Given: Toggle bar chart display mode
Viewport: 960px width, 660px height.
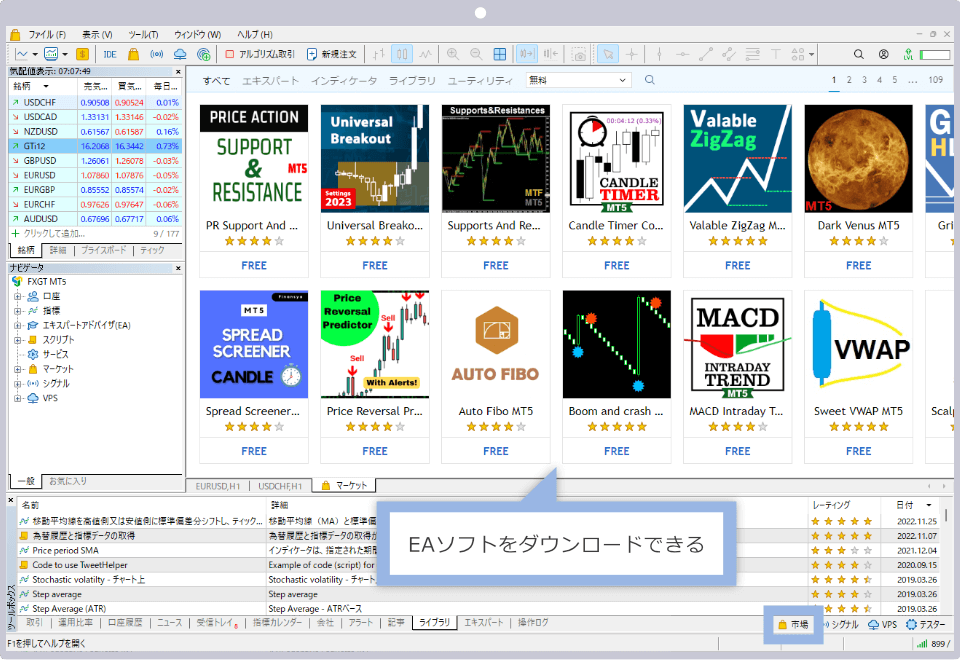Looking at the screenshot, I should [x=378, y=54].
